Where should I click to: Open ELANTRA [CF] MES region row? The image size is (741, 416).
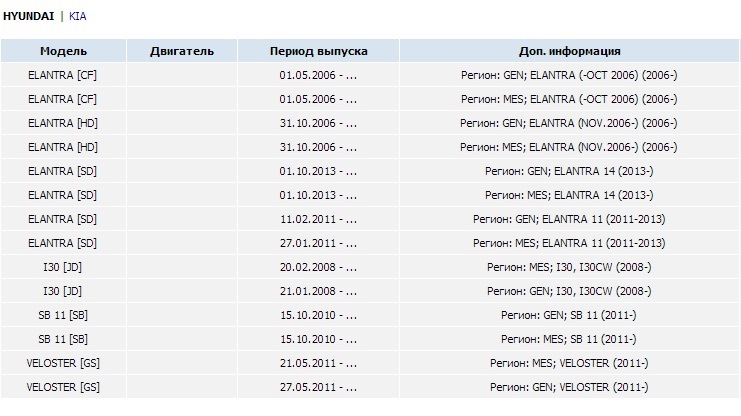click(370, 99)
